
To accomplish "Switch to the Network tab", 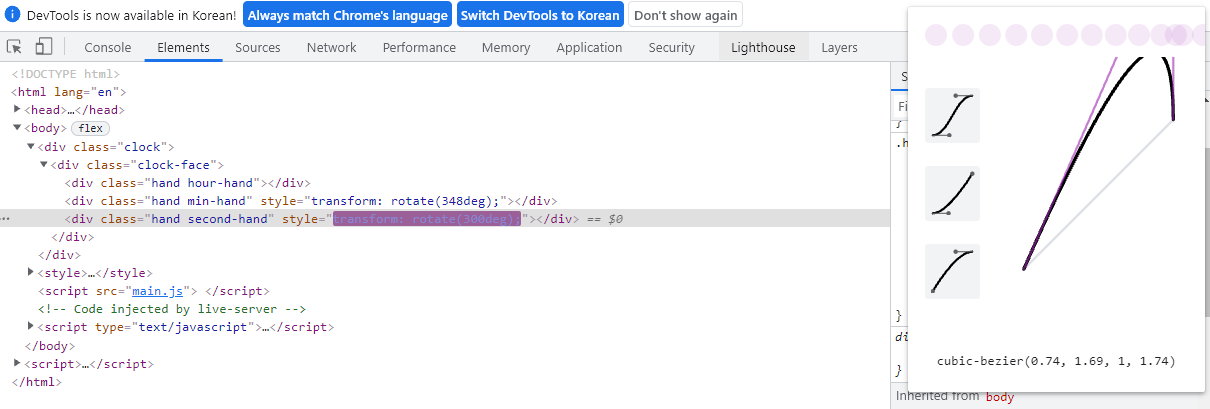I will (331, 47).
